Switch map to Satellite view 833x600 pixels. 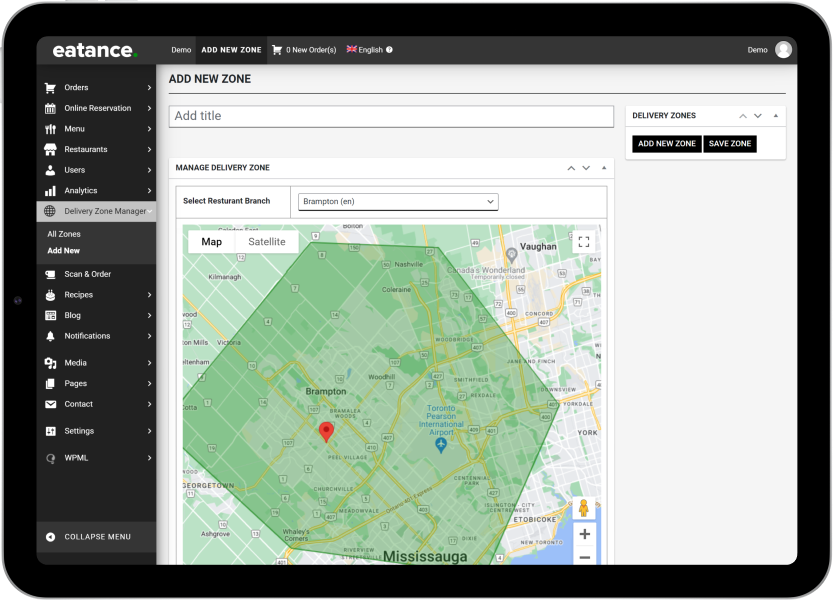(267, 242)
